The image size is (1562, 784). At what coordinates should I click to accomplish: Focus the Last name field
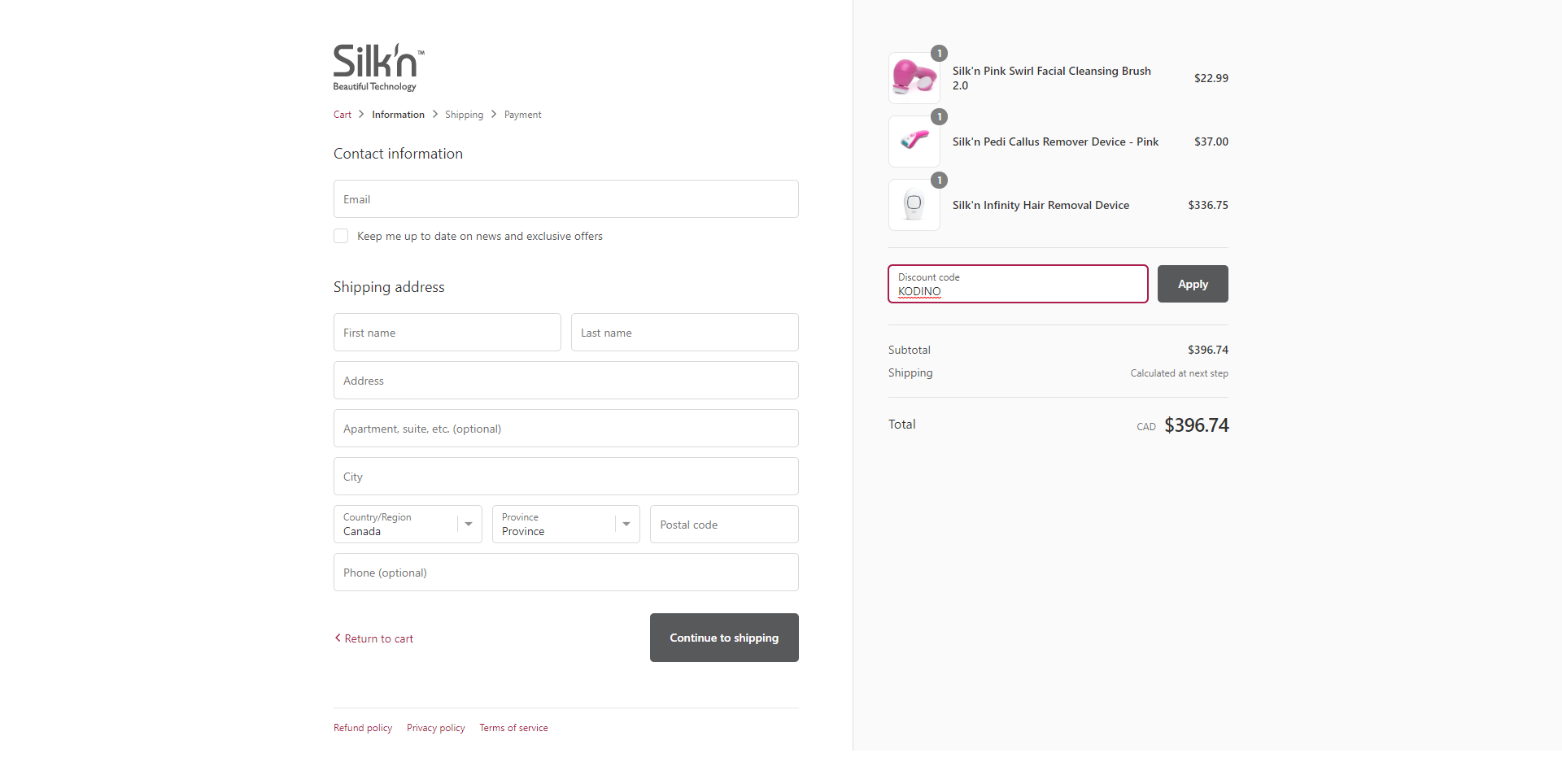pyautogui.click(x=684, y=333)
